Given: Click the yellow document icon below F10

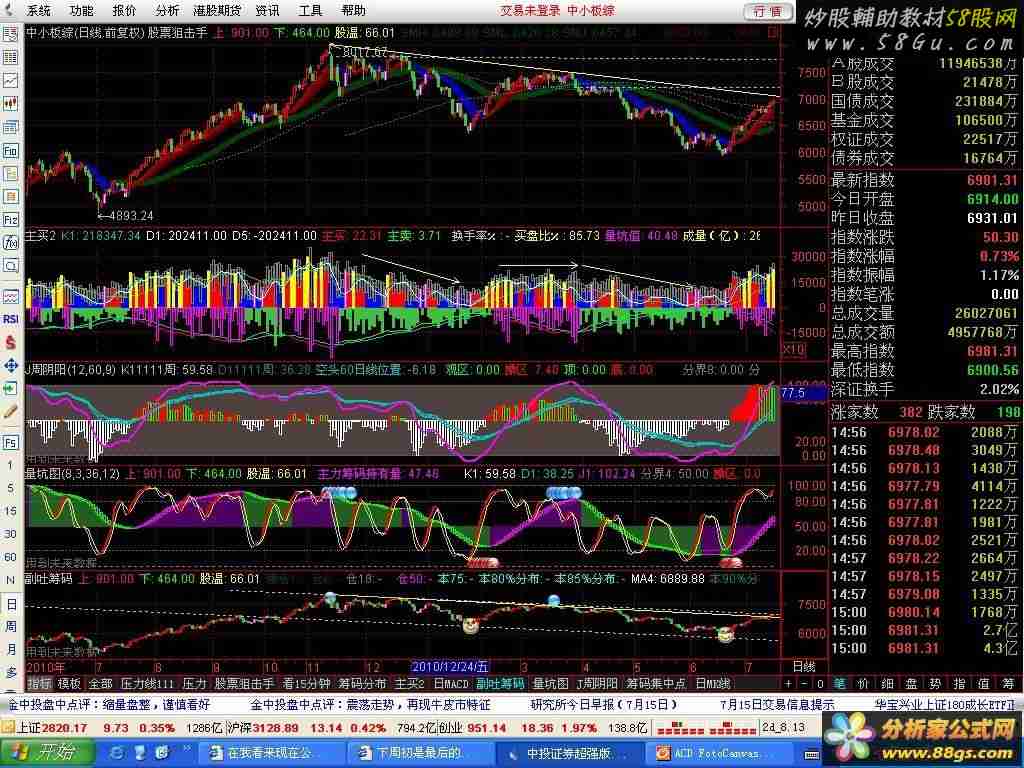Looking at the screenshot, I should [10, 174].
